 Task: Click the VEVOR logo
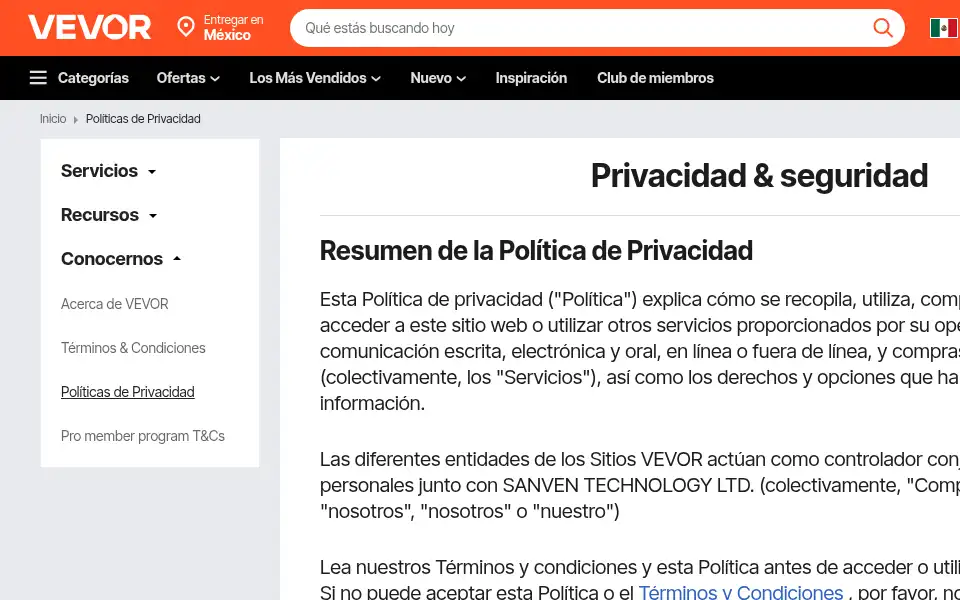coord(89,28)
